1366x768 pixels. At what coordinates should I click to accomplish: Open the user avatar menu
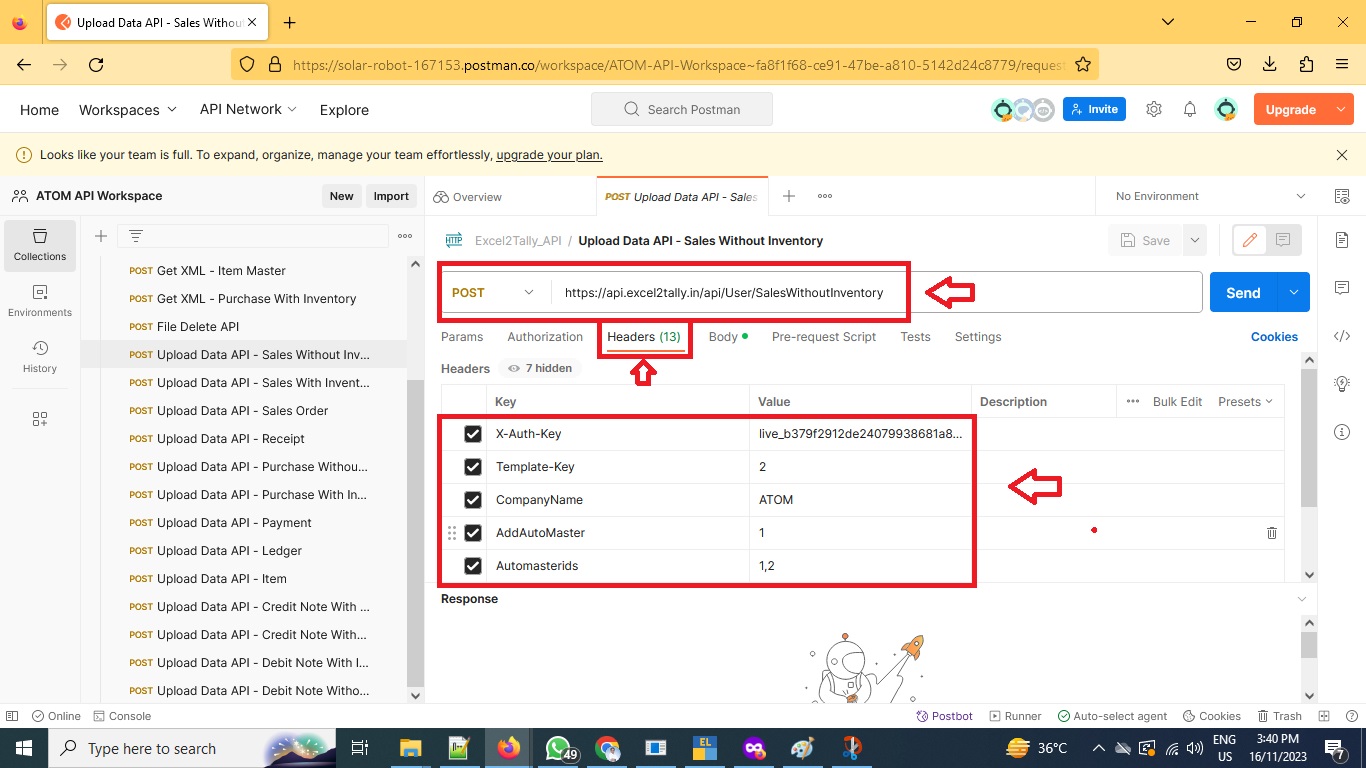1226,109
